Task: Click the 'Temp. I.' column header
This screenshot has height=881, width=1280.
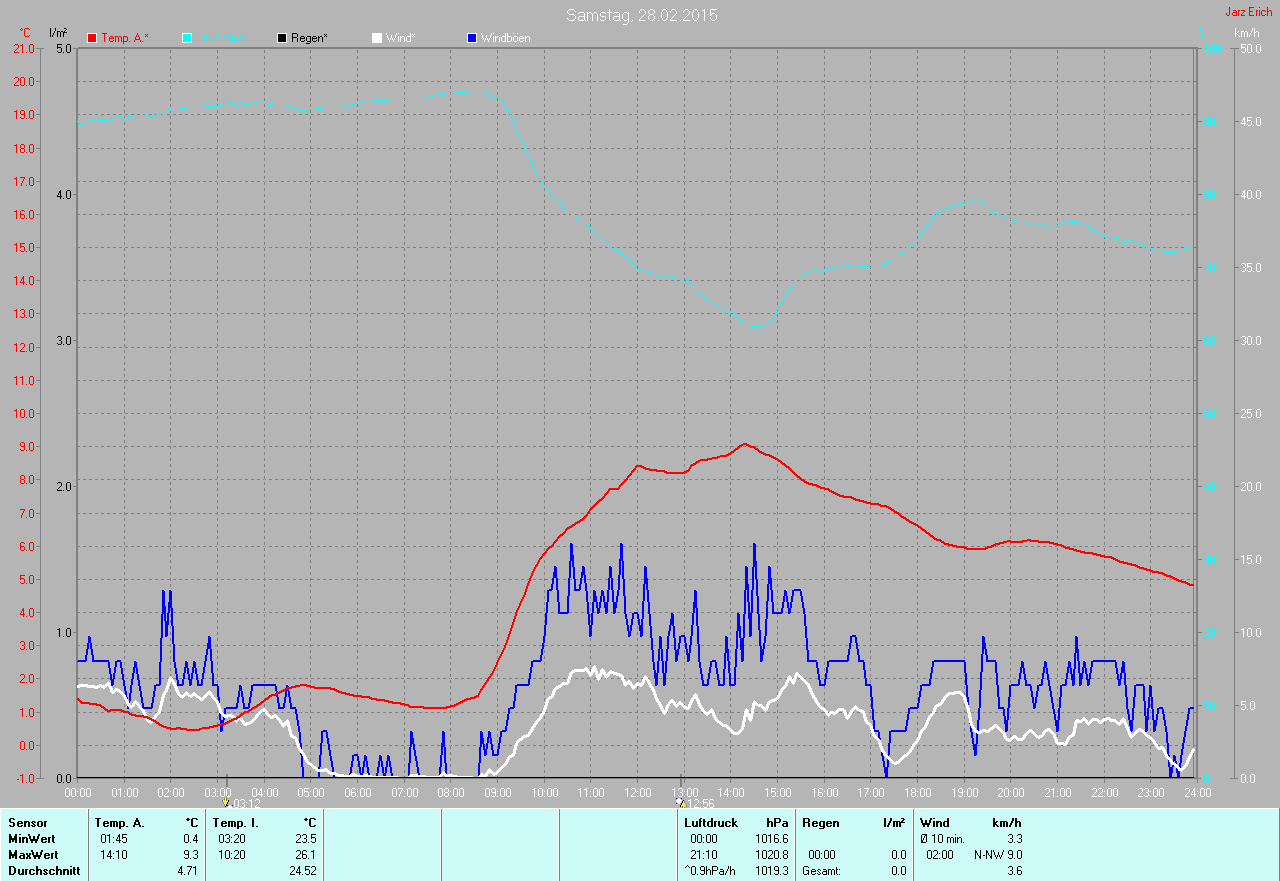Action: [x=236, y=823]
